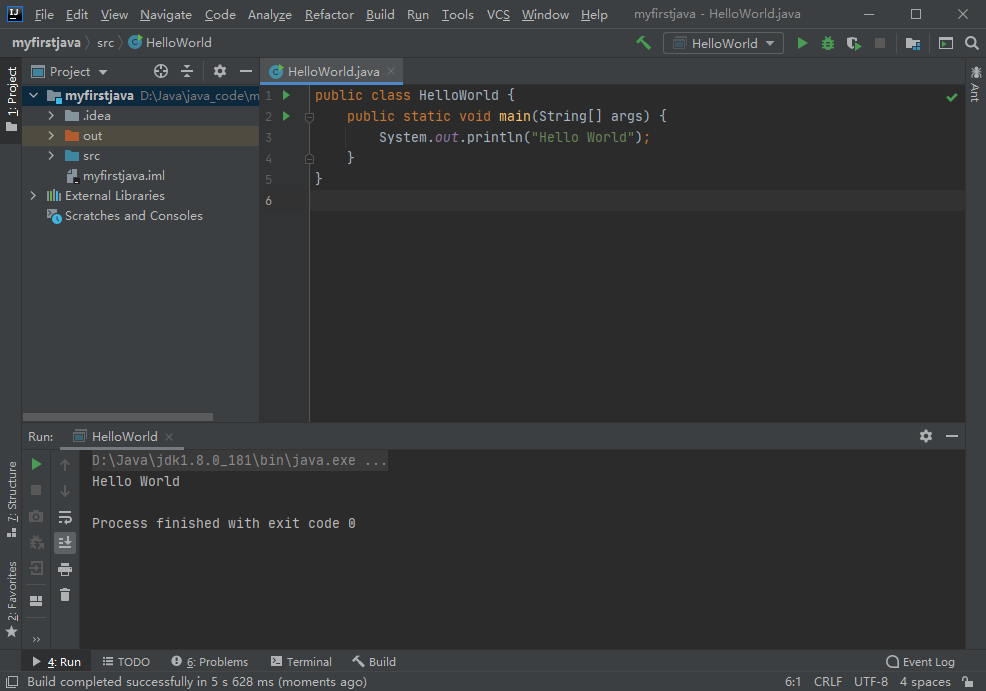Clear all output with trash icon

(65, 595)
